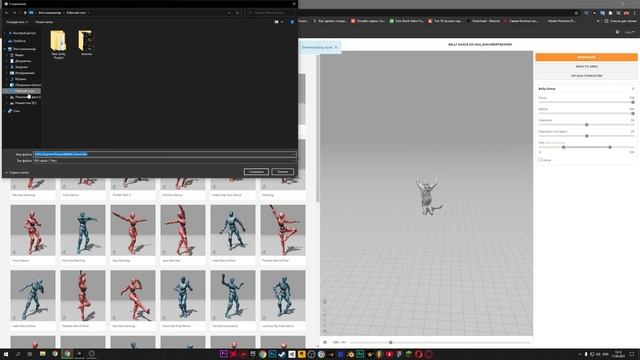The height and width of the screenshot is (360, 640).
Task: Open the view options dropdown arrow
Action: [282, 22]
